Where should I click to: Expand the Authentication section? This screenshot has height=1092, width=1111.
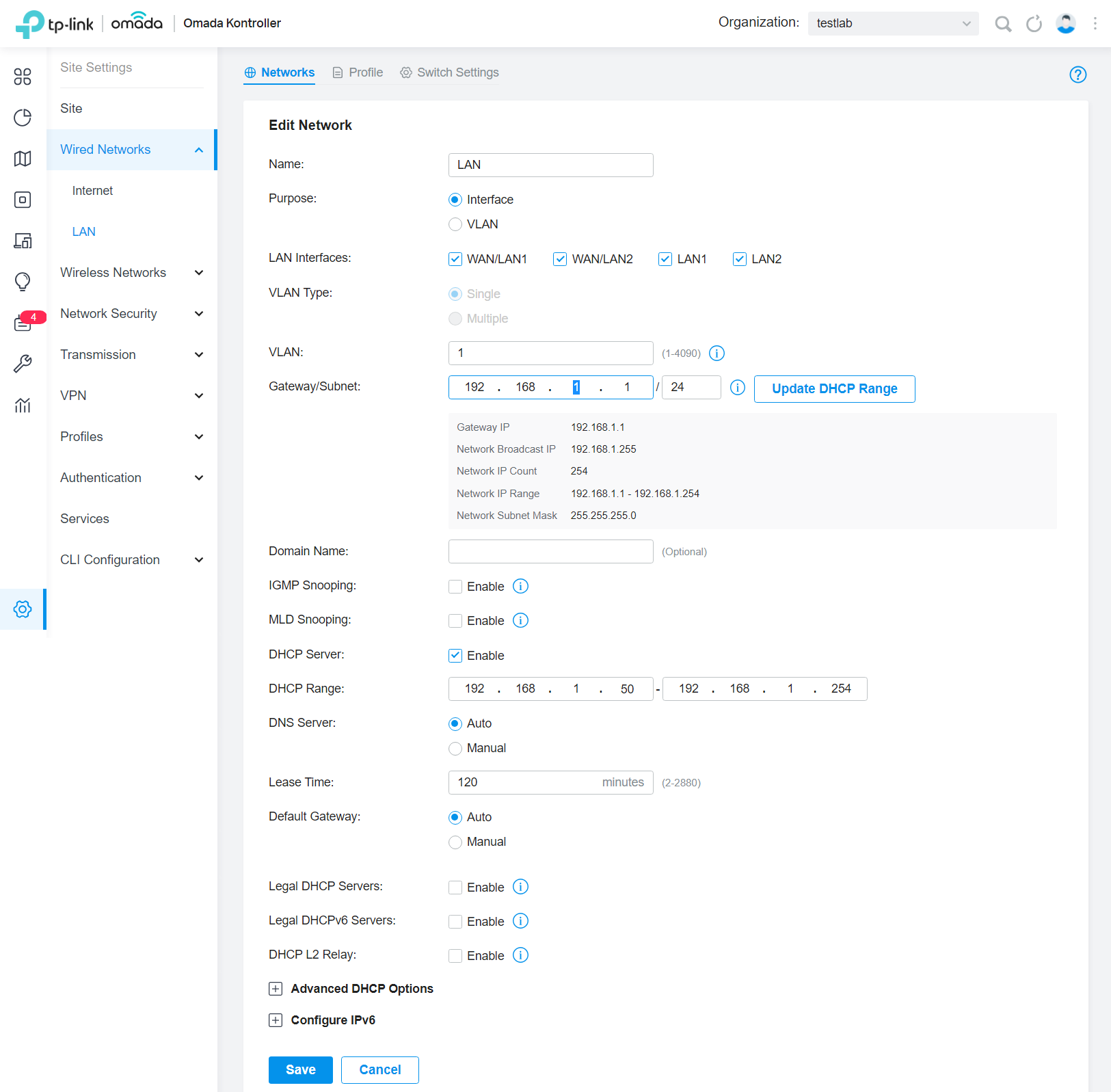[131, 478]
